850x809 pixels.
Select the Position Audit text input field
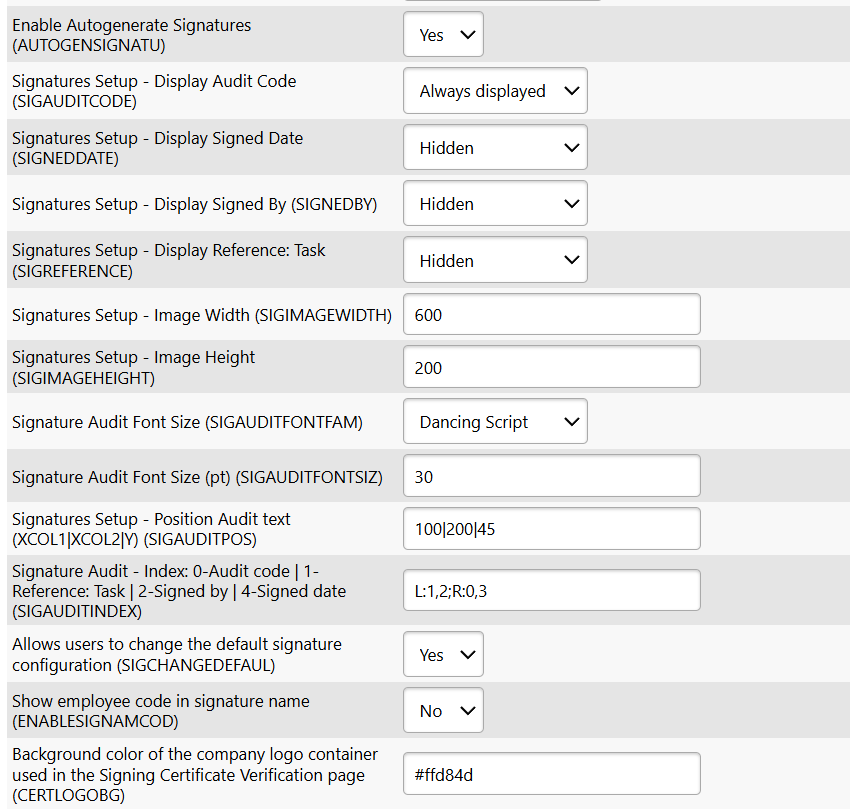click(551, 529)
